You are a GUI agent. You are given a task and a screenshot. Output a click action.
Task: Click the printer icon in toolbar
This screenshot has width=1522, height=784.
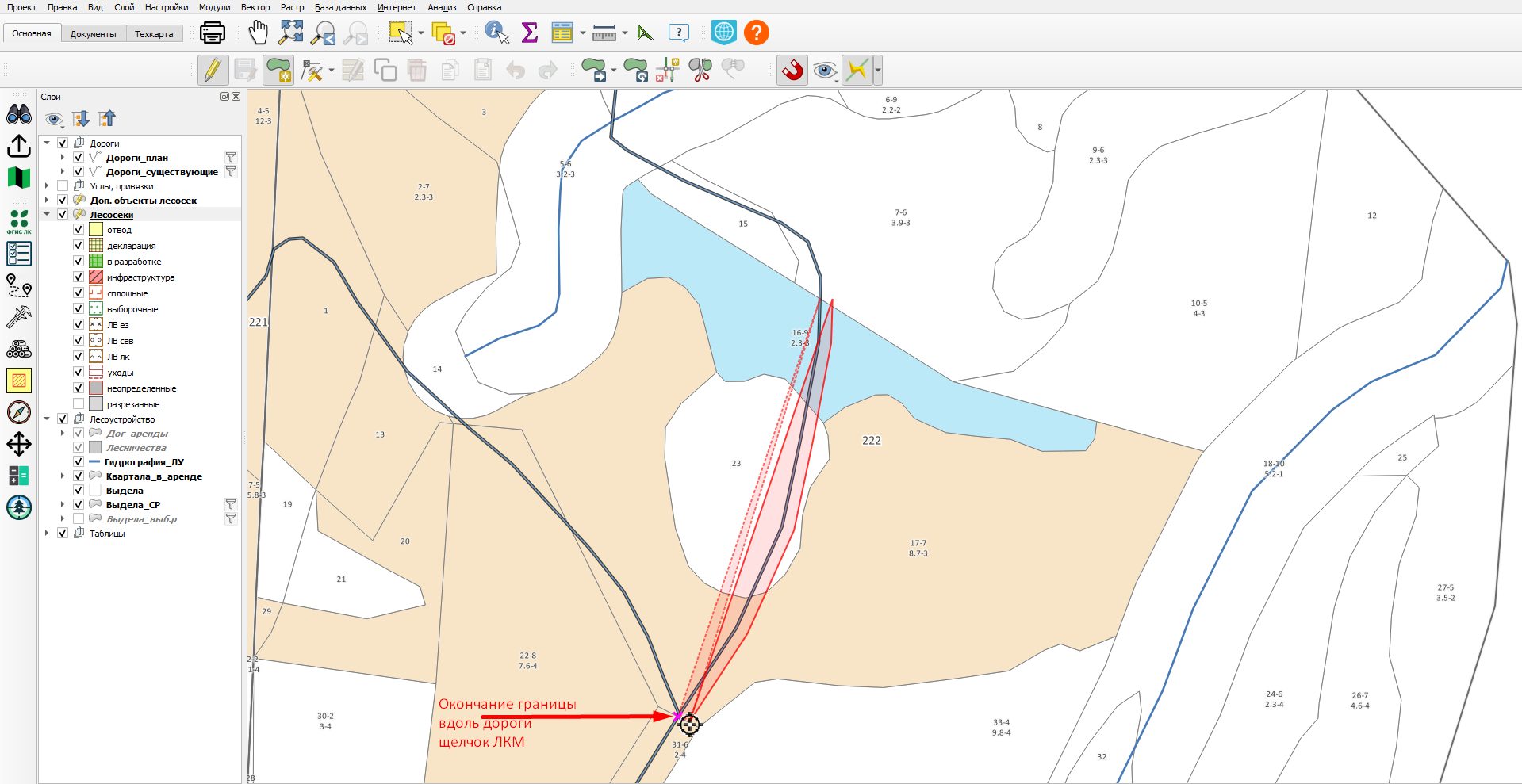point(213,33)
